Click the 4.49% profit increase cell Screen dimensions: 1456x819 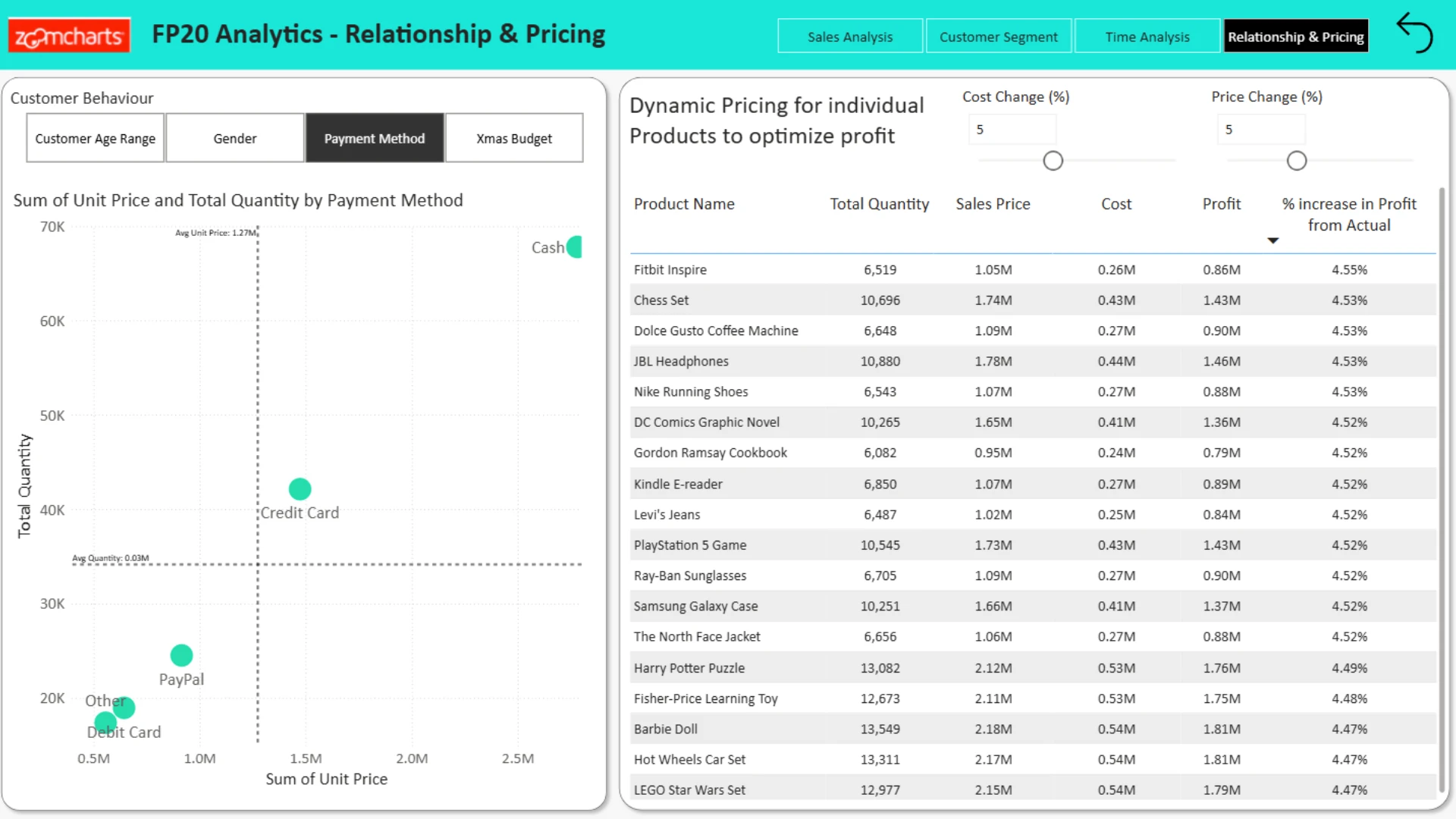pos(1349,668)
